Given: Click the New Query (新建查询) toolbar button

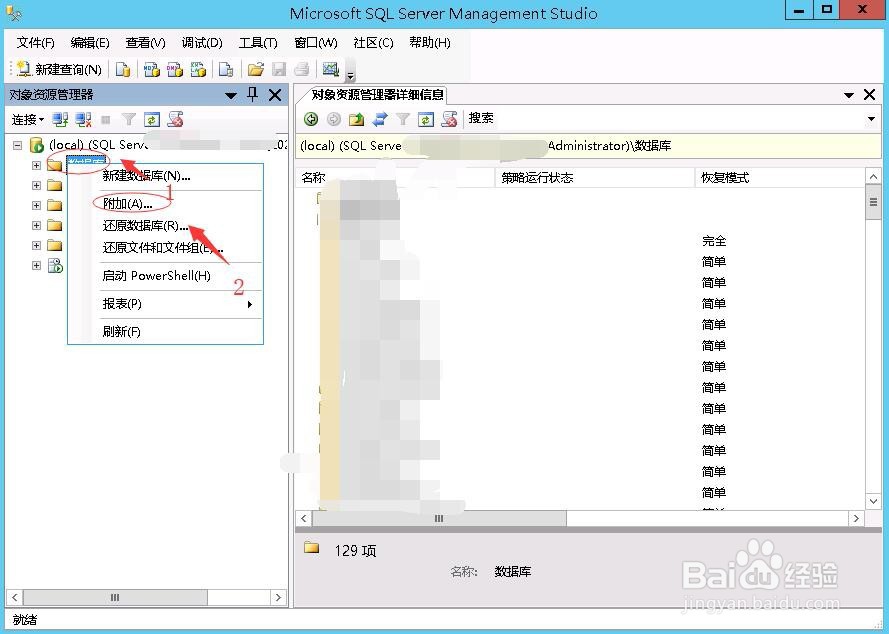Looking at the screenshot, I should (x=60, y=69).
